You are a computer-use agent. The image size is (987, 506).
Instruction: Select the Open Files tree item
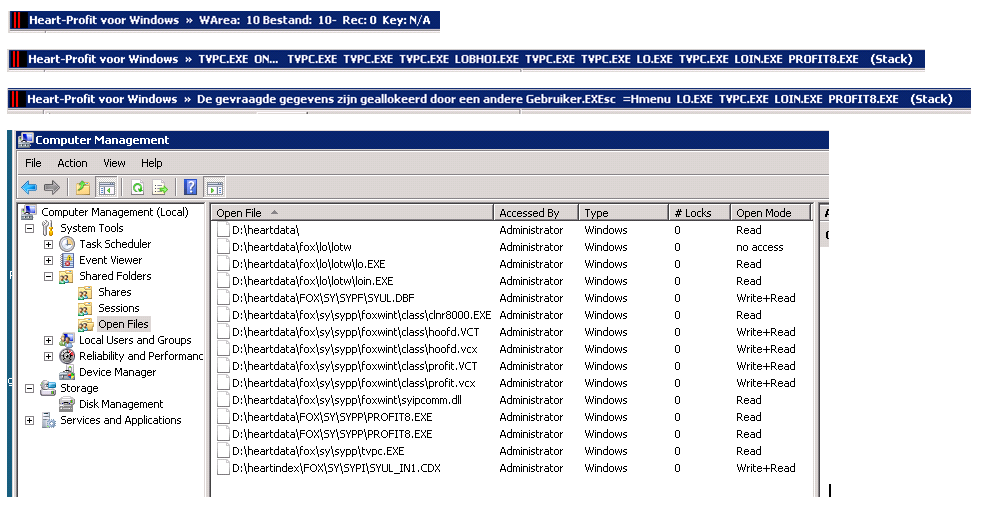[x=123, y=324]
